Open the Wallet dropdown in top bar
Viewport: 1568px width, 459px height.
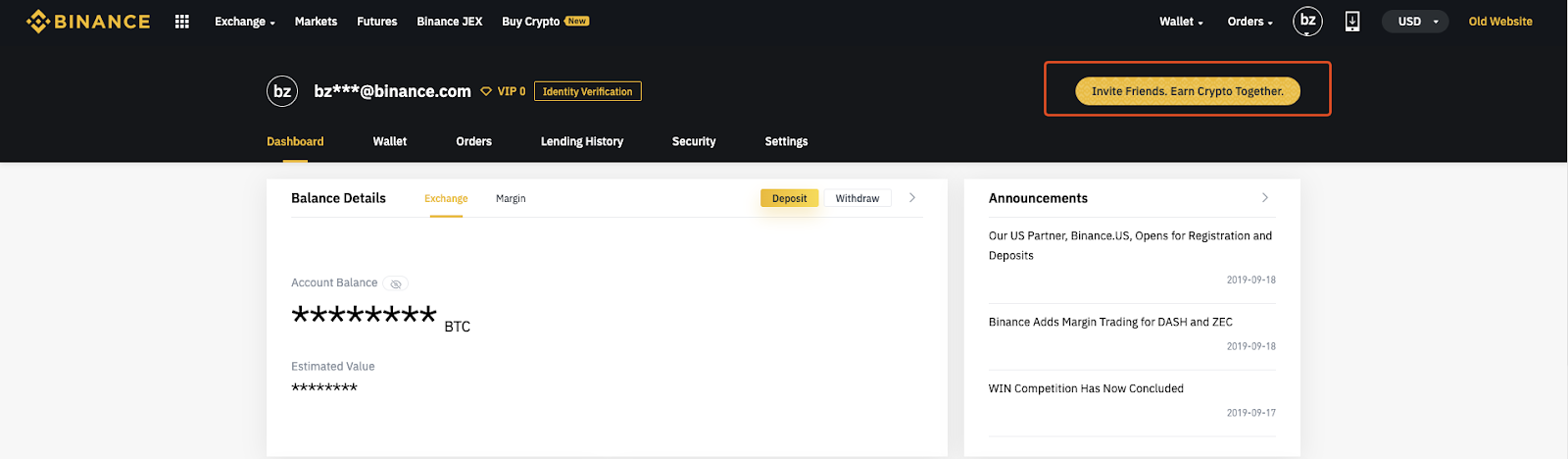point(1181,22)
